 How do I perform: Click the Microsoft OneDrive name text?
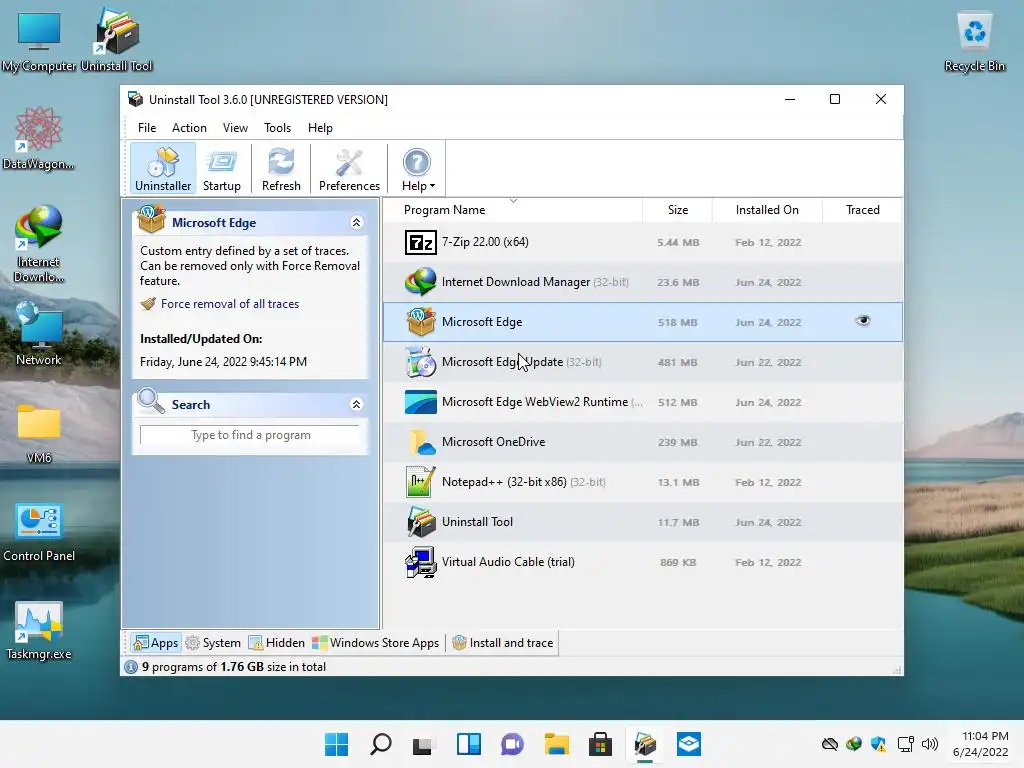tap(493, 442)
